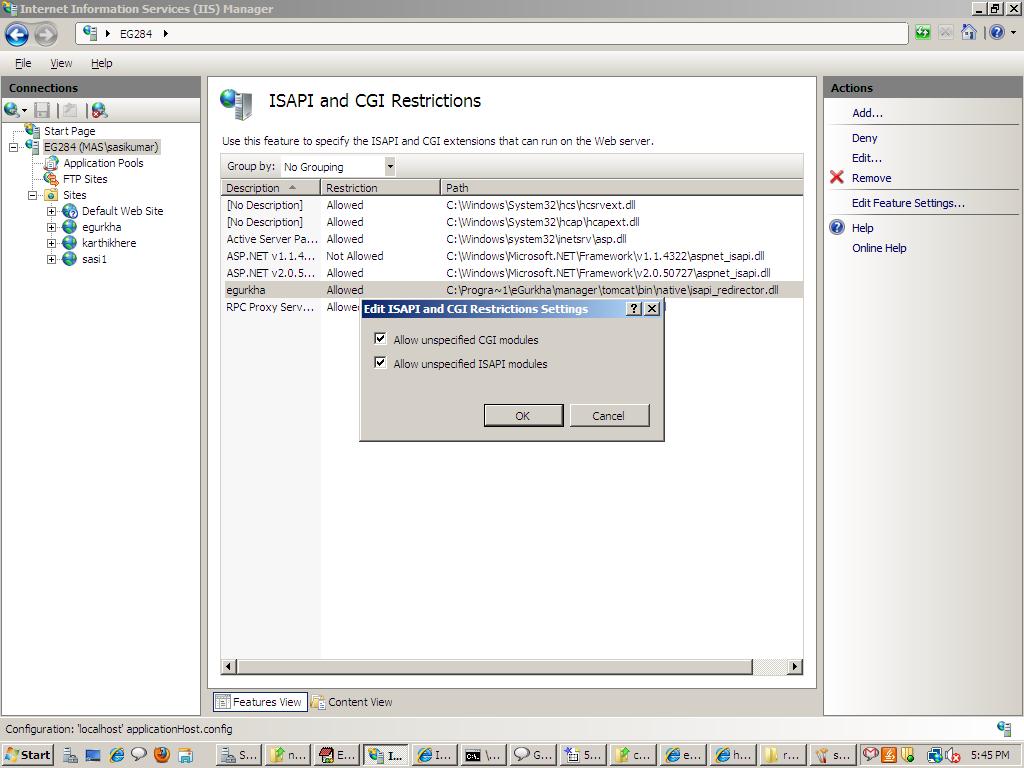
Task: Open dropdown arrow beside new connection icon
Action: (25, 110)
